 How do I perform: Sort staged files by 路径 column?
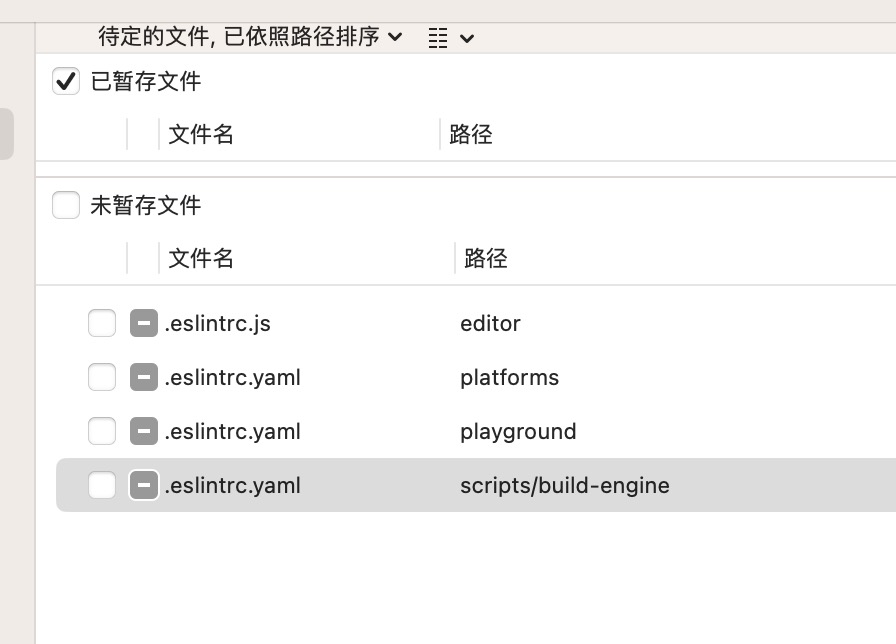click(x=471, y=134)
